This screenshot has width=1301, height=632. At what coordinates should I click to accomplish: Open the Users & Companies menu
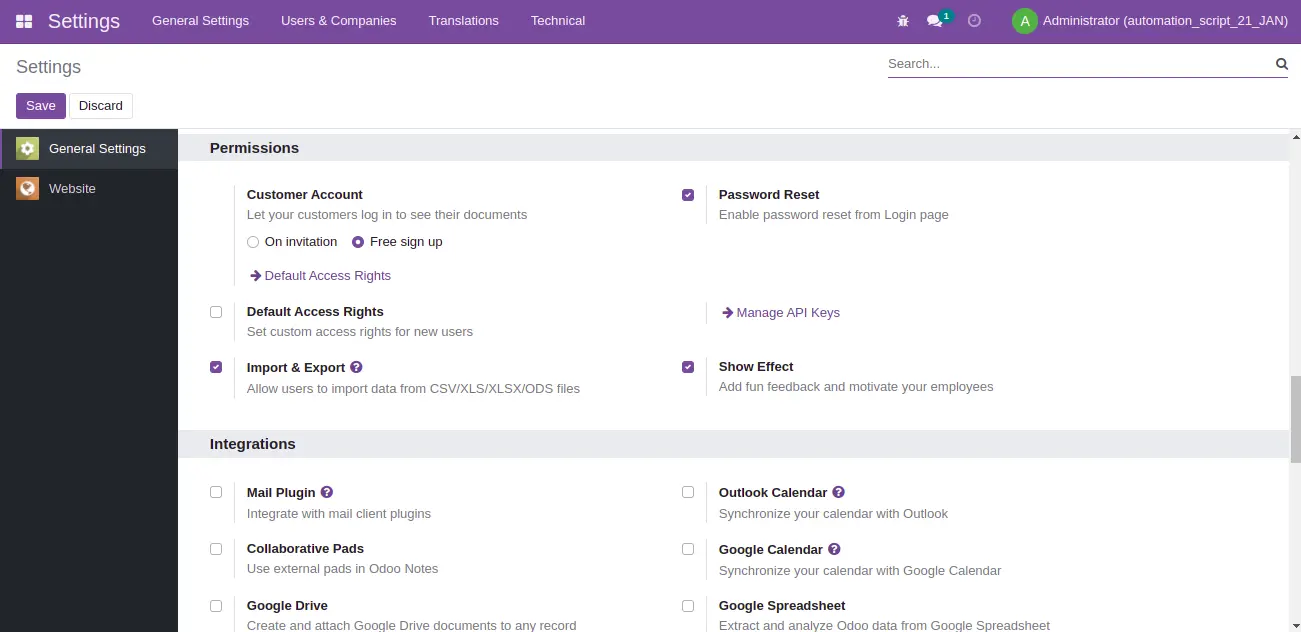click(338, 21)
